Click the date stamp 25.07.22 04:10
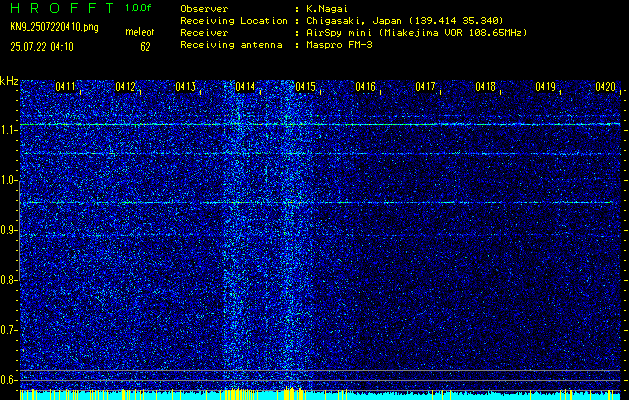The width and height of the screenshot is (629, 400). pyautogui.click(x=42, y=47)
